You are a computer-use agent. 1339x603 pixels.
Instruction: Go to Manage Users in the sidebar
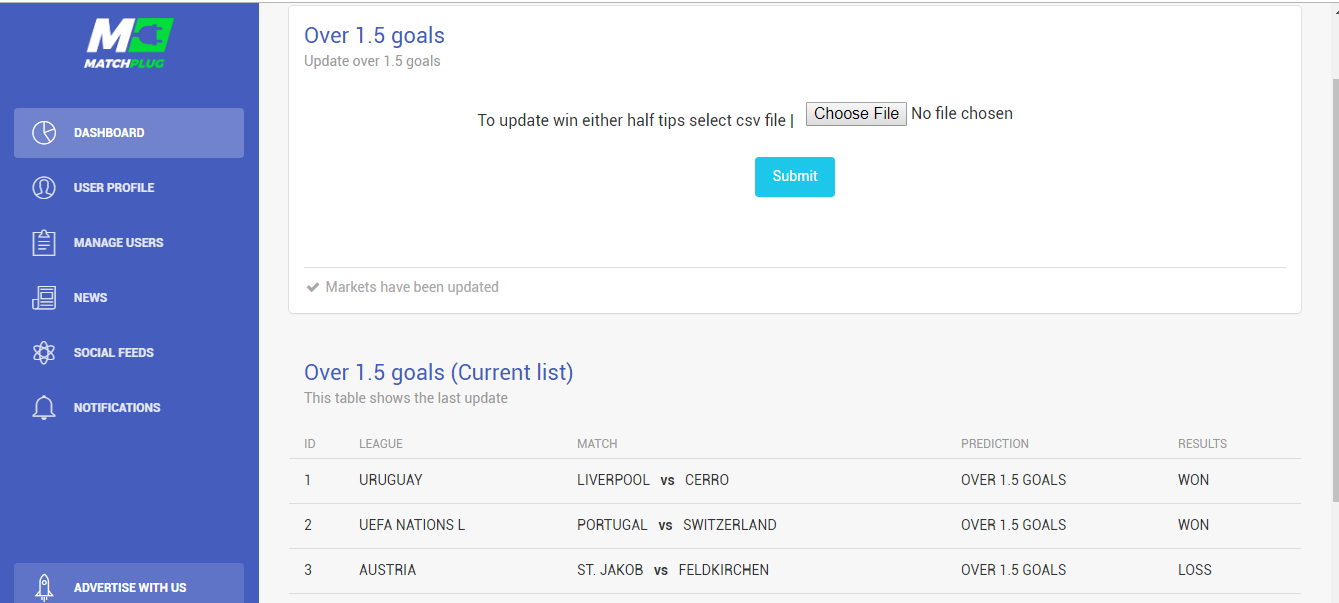click(x=129, y=243)
